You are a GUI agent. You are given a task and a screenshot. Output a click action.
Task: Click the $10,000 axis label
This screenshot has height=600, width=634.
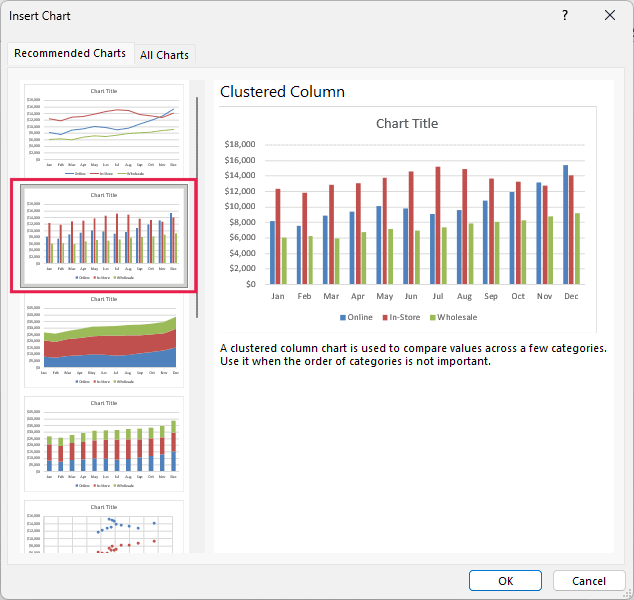(x=240, y=207)
